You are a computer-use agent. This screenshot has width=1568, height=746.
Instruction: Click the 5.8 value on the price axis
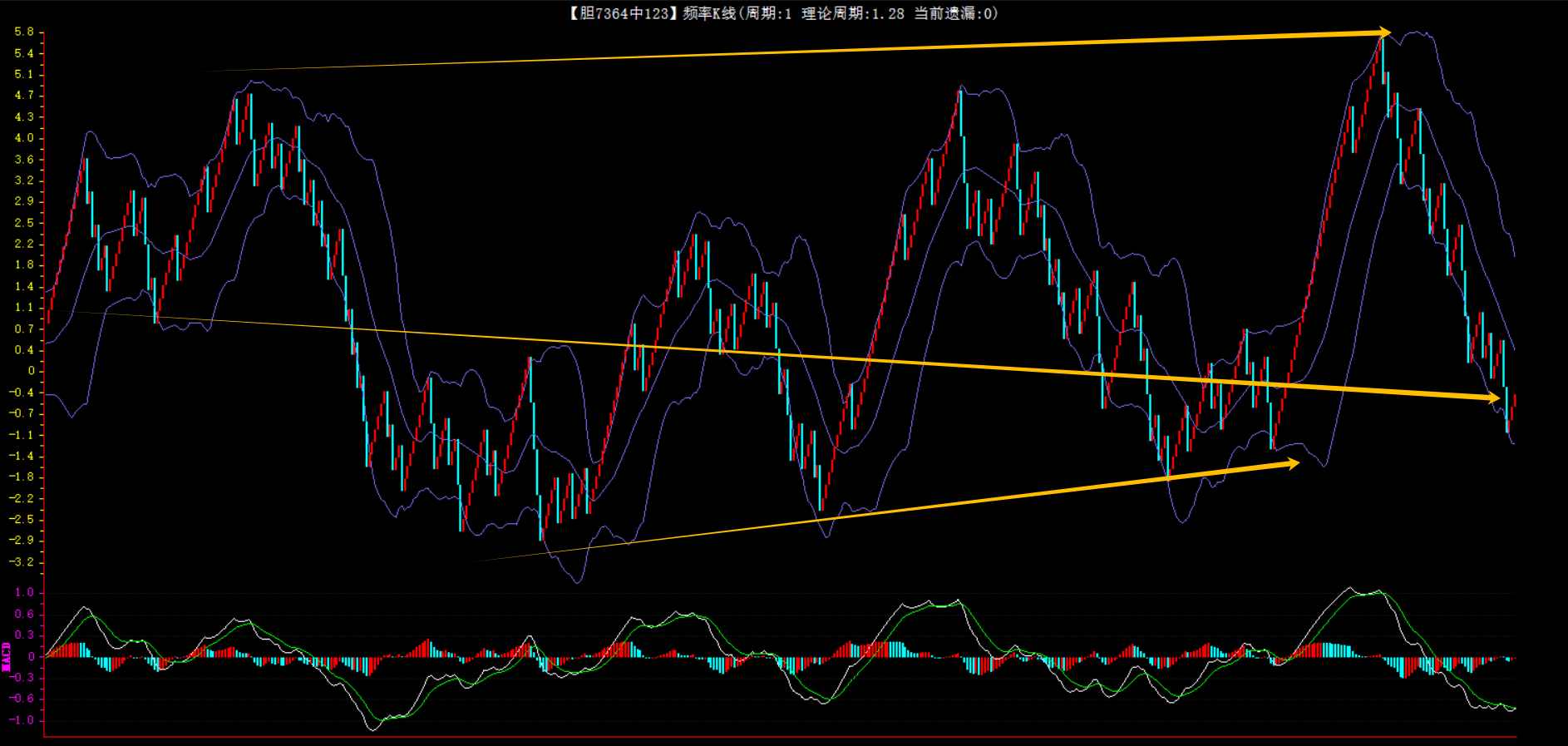tap(24, 32)
